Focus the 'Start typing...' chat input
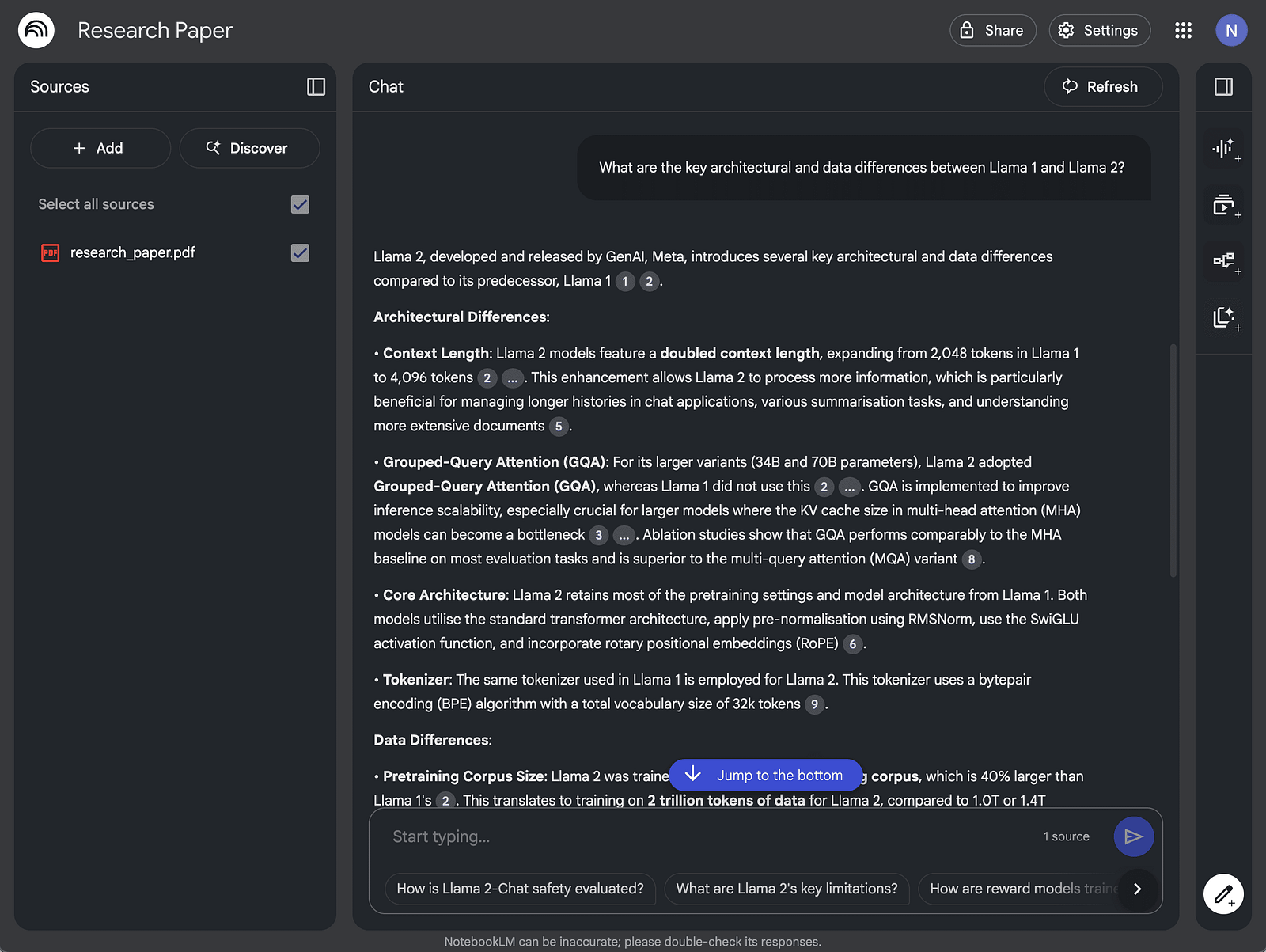The height and width of the screenshot is (952, 1266). [x=704, y=836]
